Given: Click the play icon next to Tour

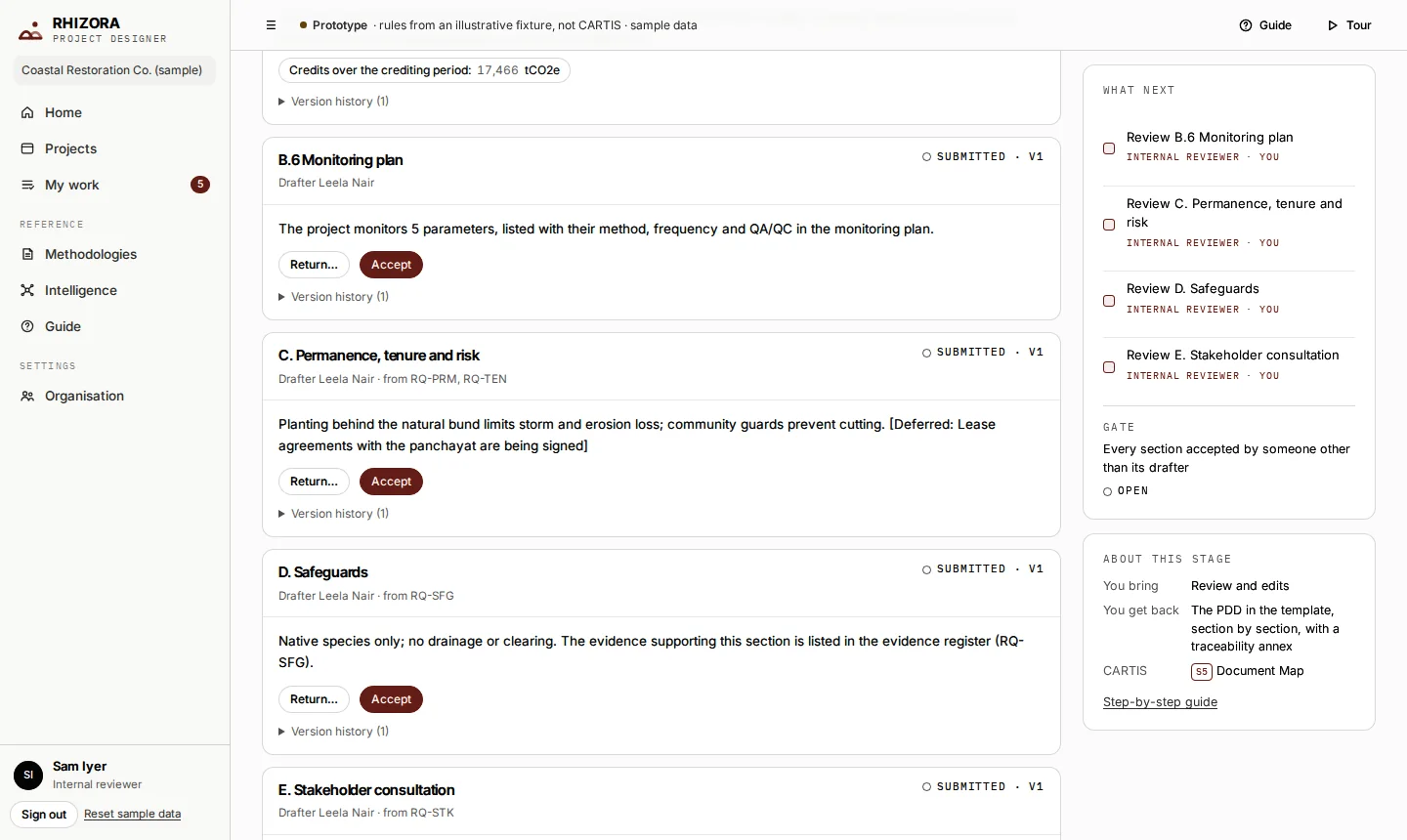Looking at the screenshot, I should [x=1333, y=25].
